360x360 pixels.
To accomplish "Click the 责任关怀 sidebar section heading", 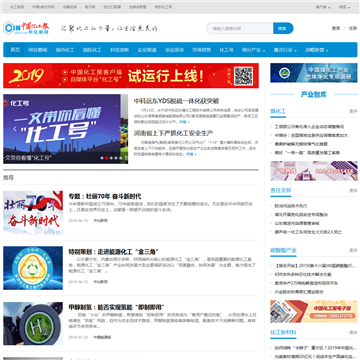I will 281,190.
